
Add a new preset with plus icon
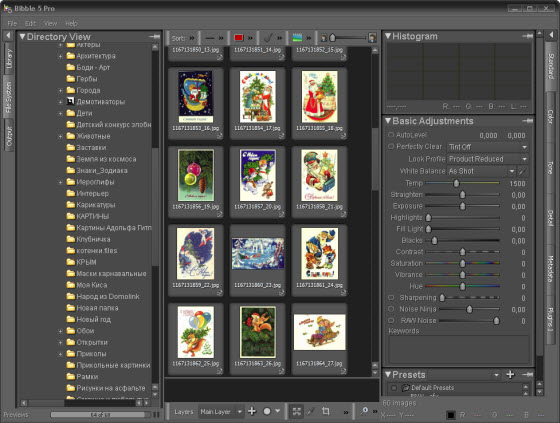510,374
